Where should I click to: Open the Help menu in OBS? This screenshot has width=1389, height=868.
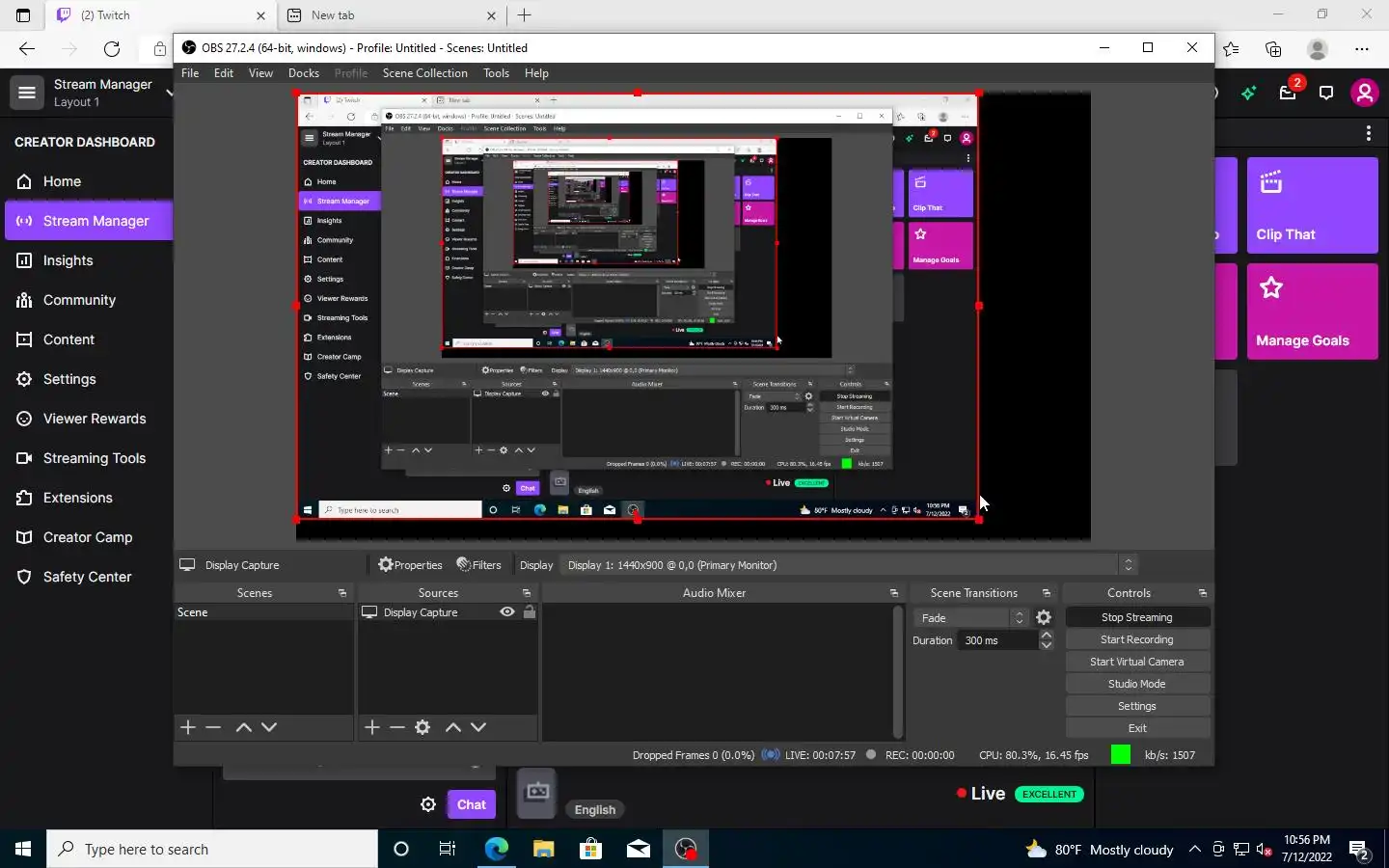pyautogui.click(x=536, y=73)
